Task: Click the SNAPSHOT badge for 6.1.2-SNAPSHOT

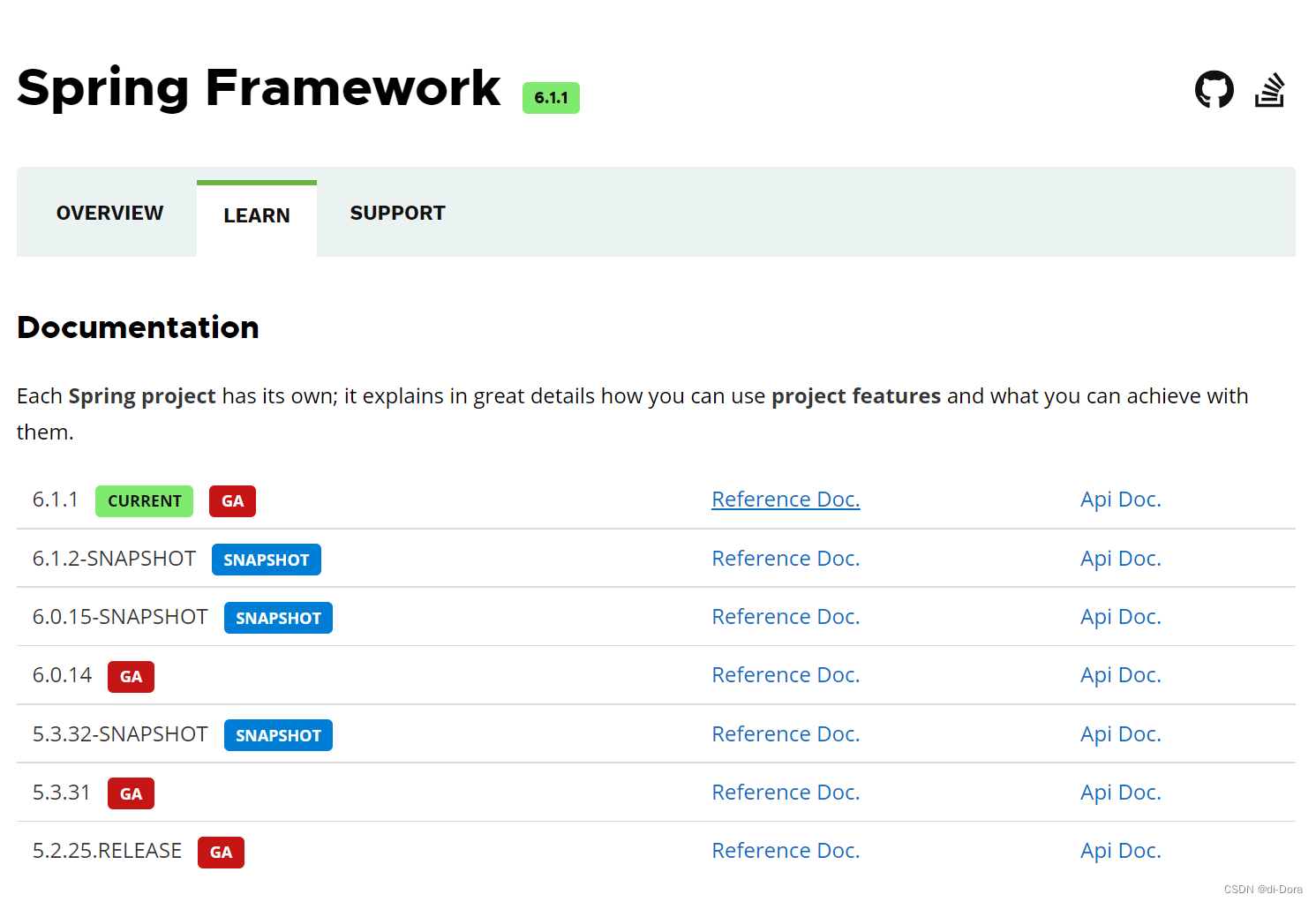Action: (266, 560)
